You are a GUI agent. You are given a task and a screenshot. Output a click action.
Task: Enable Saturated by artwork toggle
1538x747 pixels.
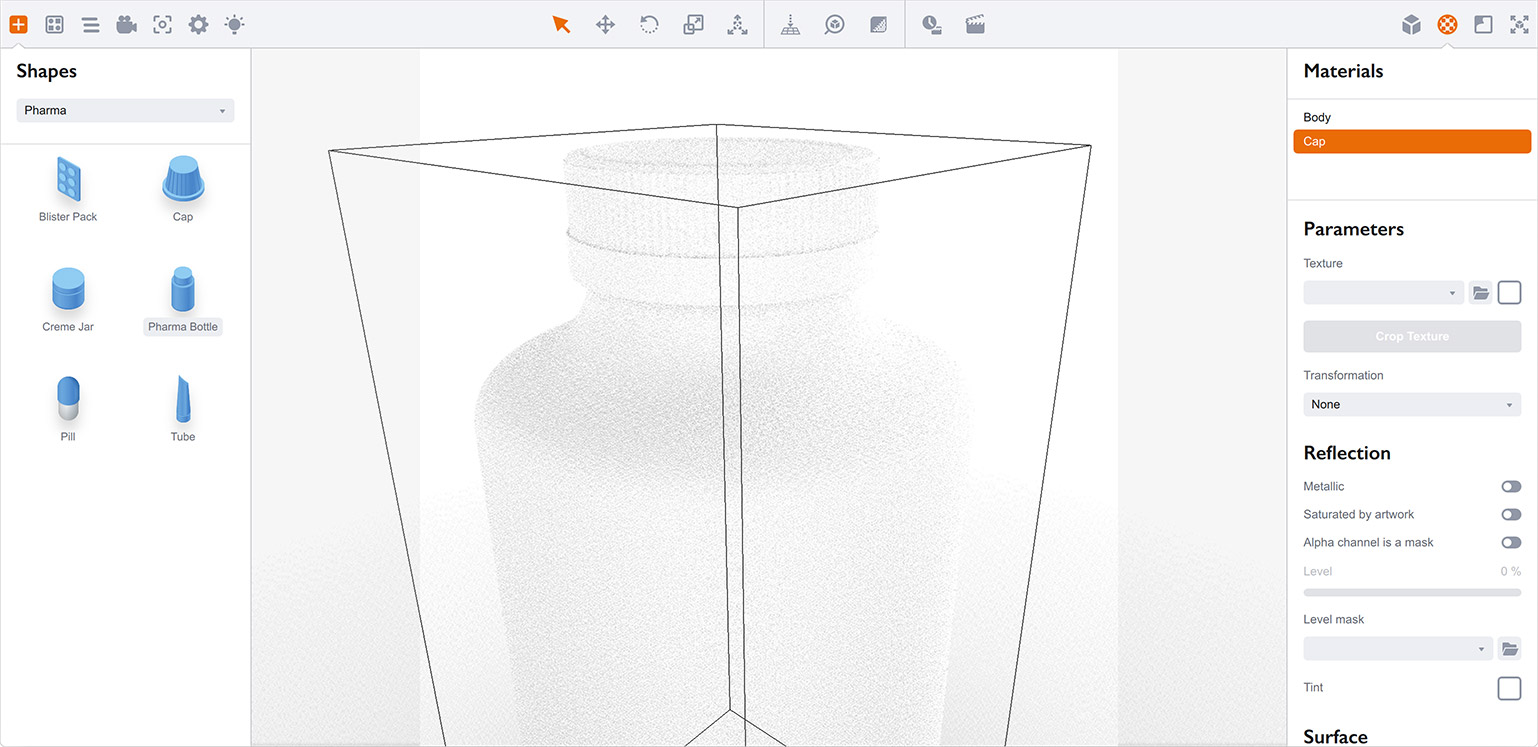[1510, 515]
